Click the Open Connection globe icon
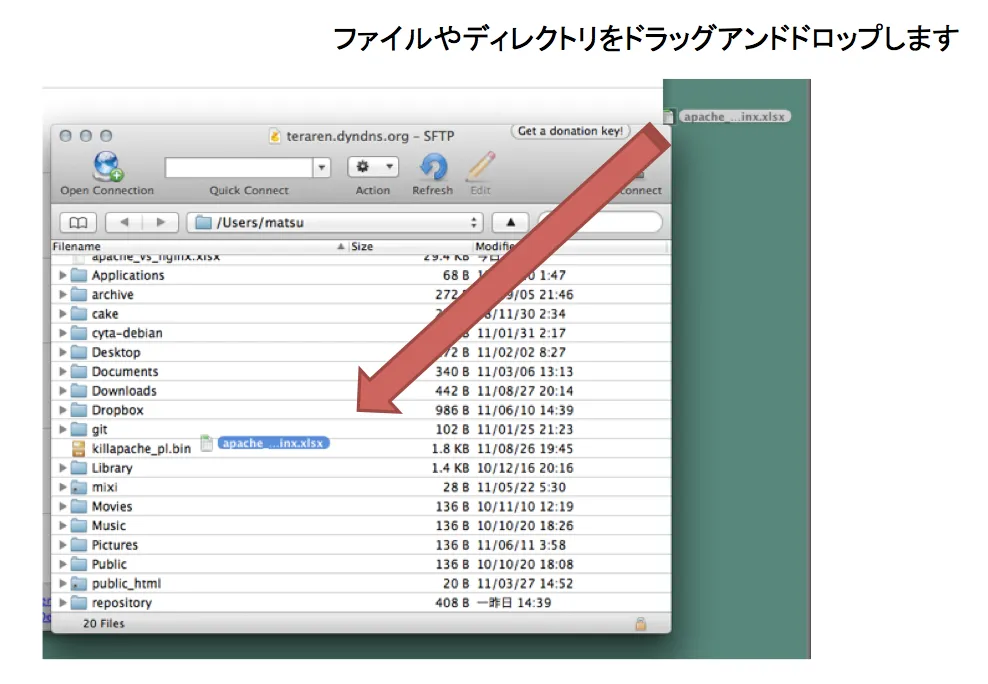 (x=107, y=166)
